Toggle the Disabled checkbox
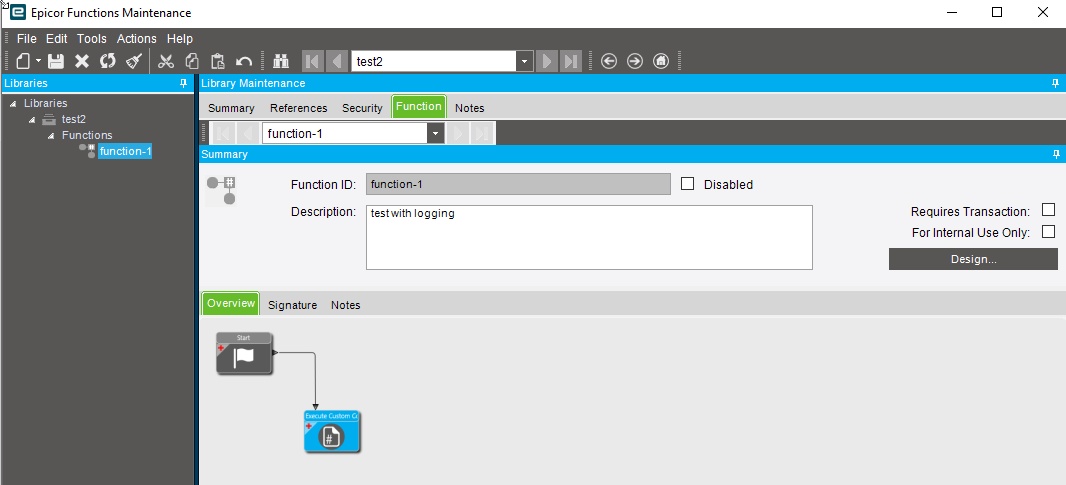The width and height of the screenshot is (1066, 485). pos(687,184)
